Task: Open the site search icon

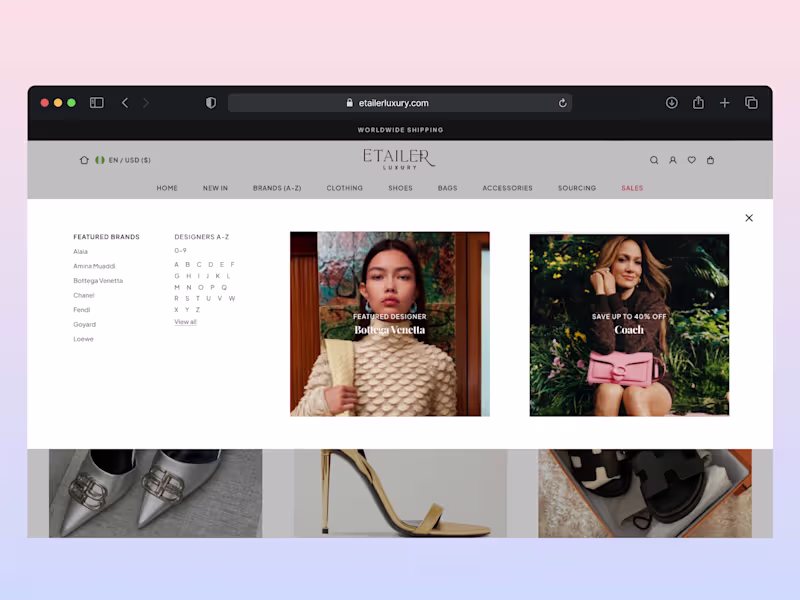Action: pyautogui.click(x=654, y=160)
